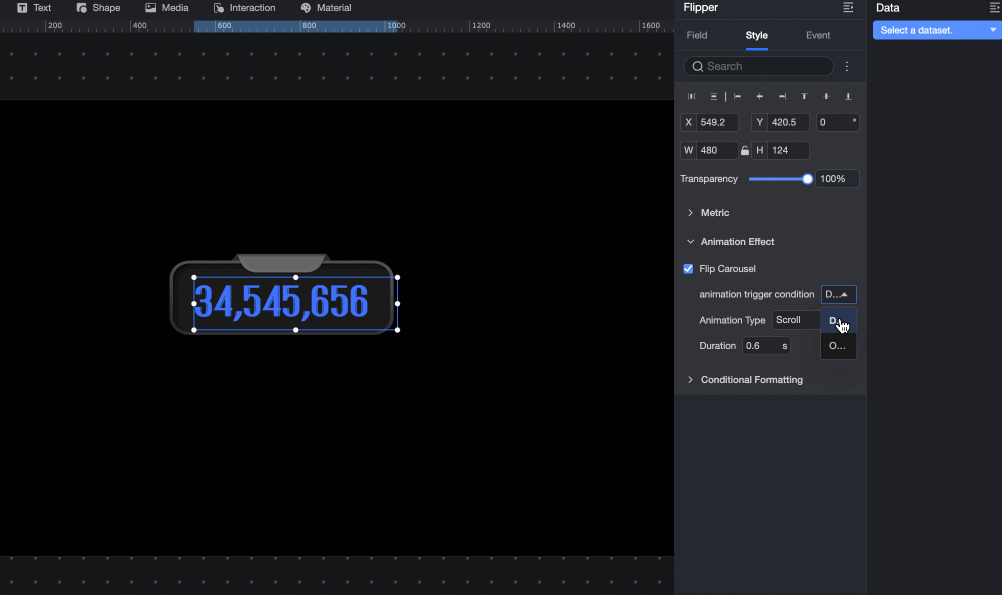Open the Interaction menu in top toolbar
Viewport: 1002px width, 595px height.
pyautogui.click(x=245, y=8)
